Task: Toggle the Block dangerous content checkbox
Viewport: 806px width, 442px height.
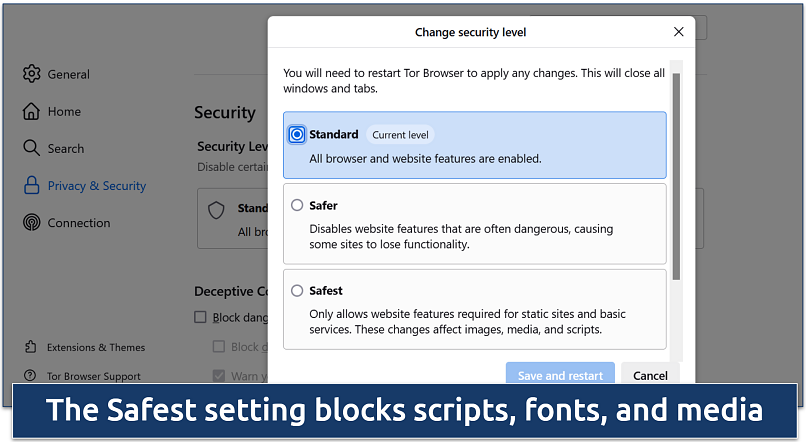Action: 201,318
